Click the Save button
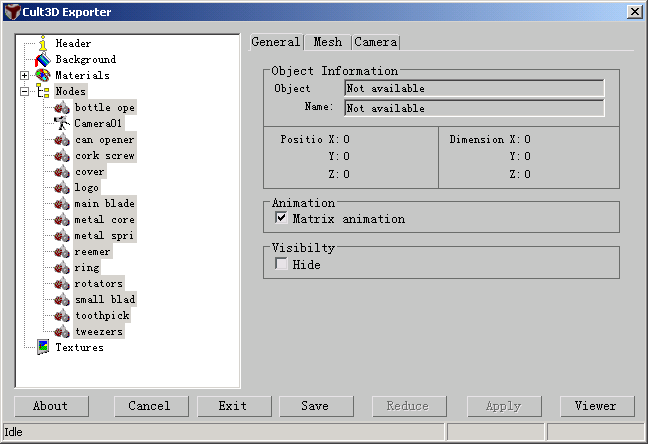 coord(316,406)
